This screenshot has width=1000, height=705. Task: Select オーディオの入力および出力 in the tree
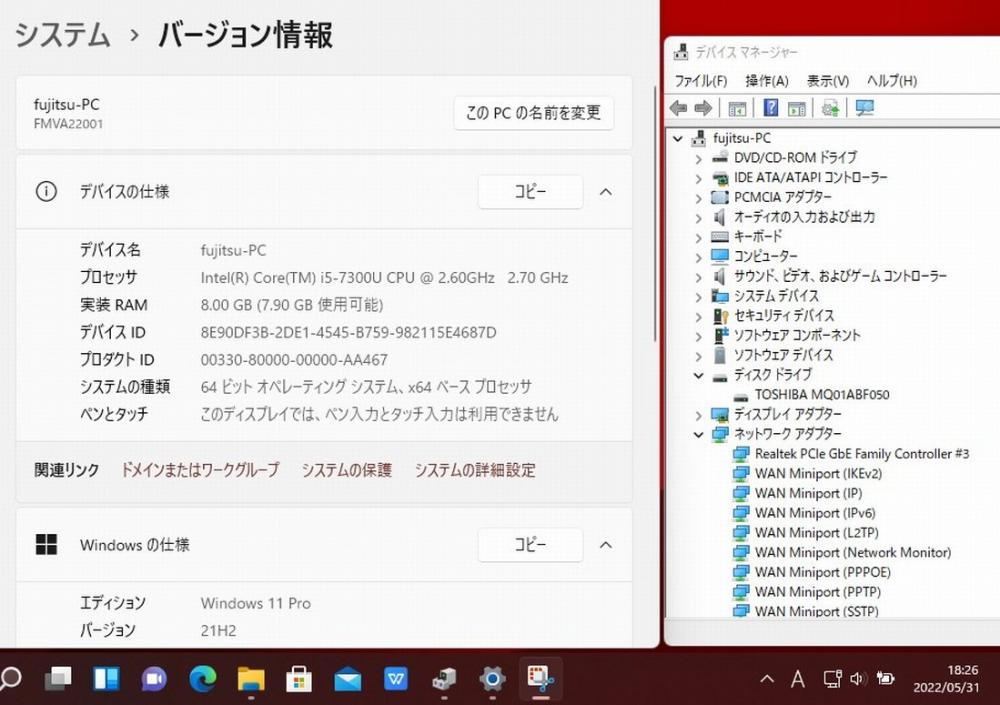pyautogui.click(x=804, y=217)
